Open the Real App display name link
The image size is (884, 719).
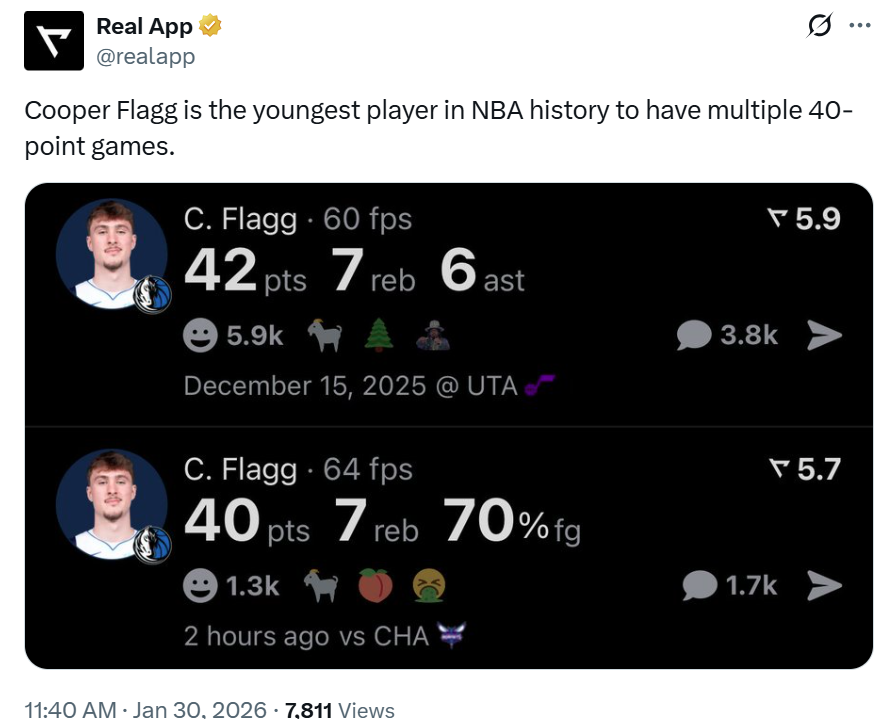click(144, 27)
